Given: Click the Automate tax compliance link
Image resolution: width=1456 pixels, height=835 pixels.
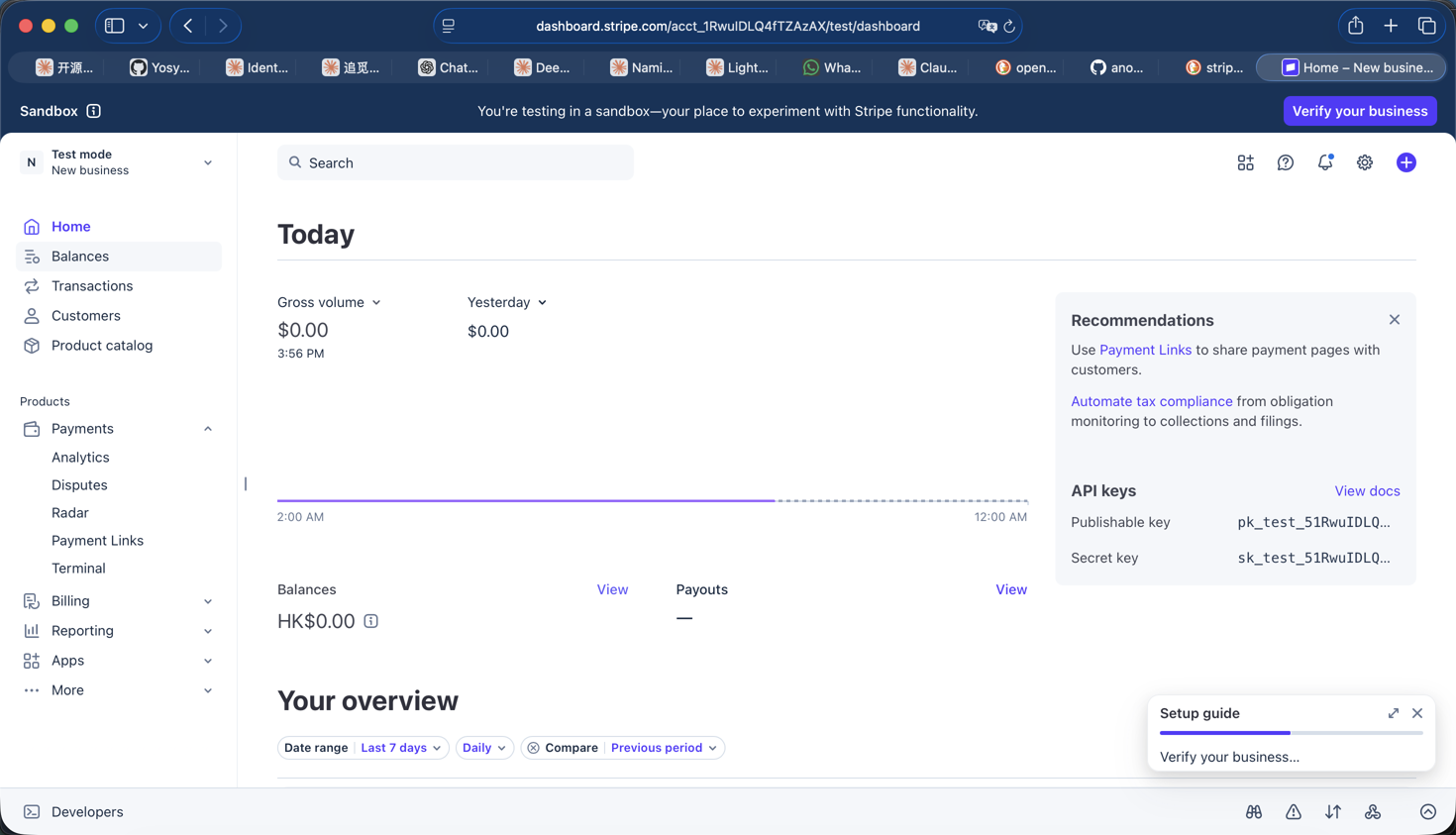Looking at the screenshot, I should (x=1152, y=401).
